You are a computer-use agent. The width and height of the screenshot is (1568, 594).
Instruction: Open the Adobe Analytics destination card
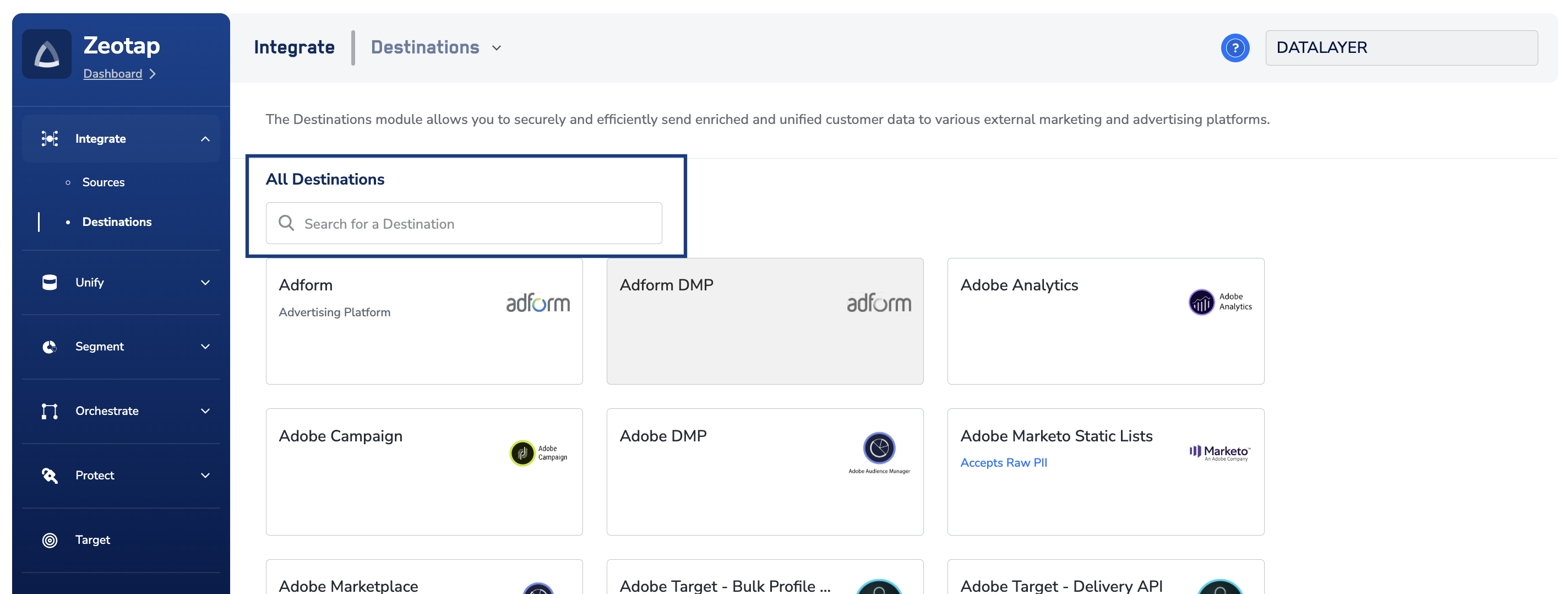[1105, 321]
